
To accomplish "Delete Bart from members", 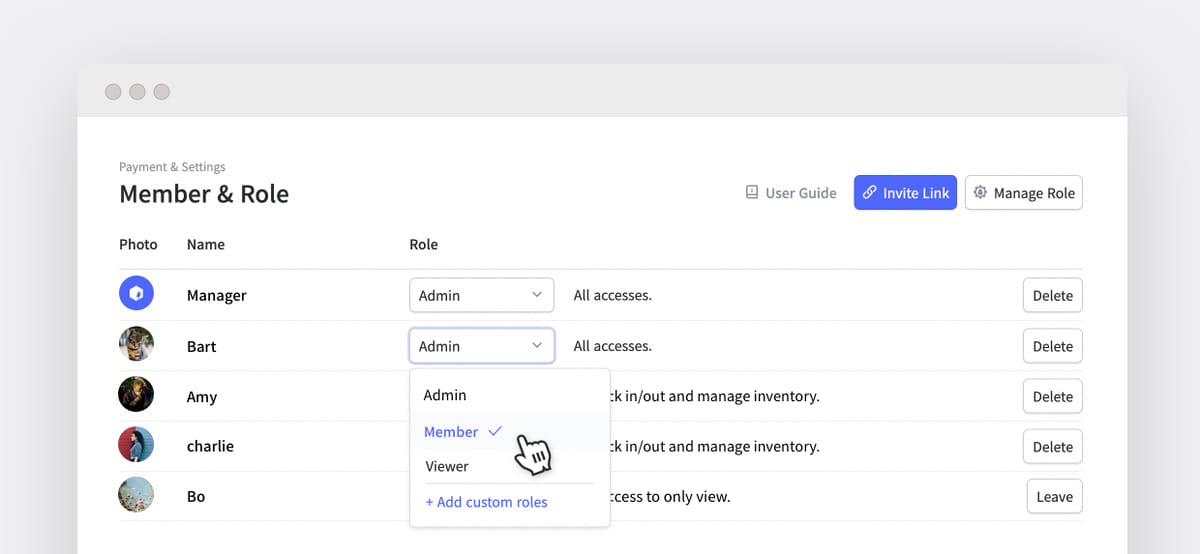I will click(x=1053, y=346).
